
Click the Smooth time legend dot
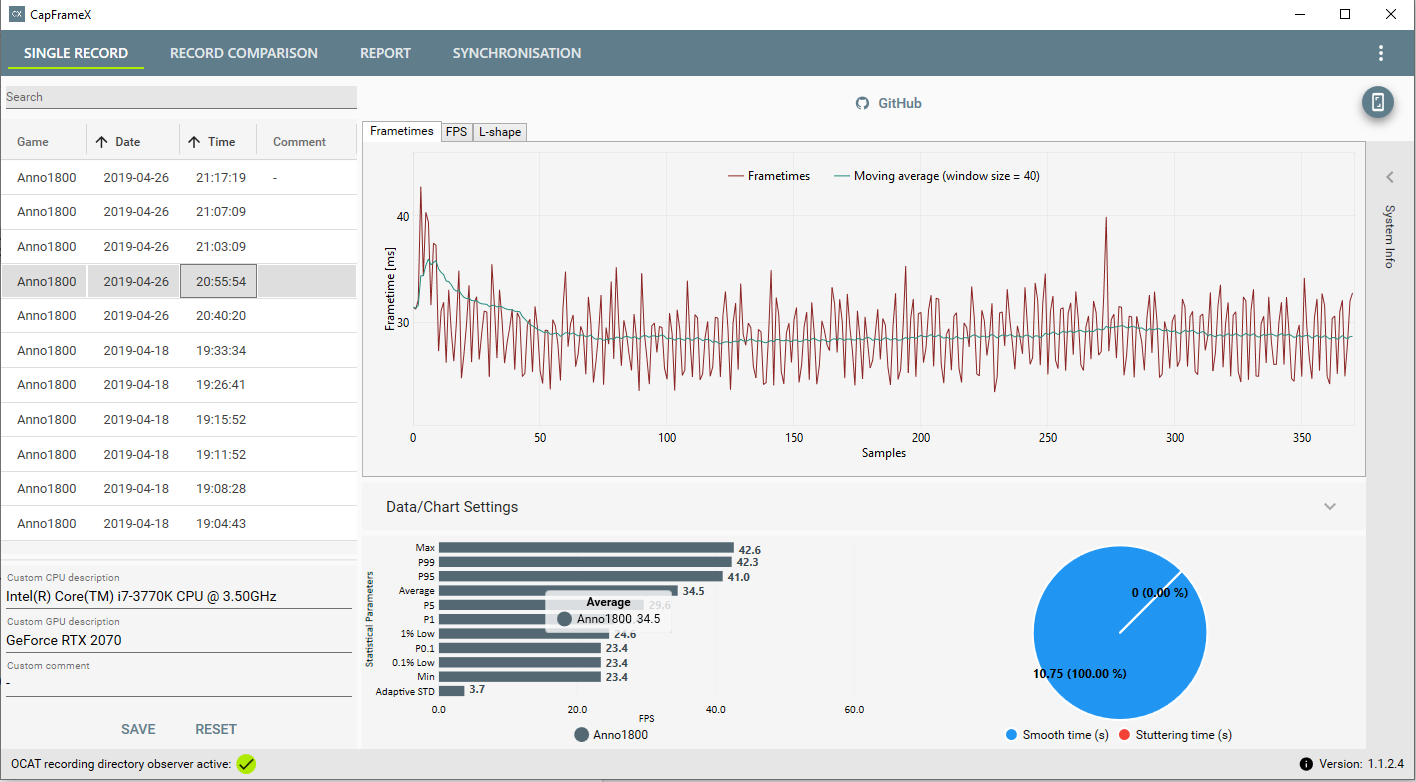(1011, 735)
